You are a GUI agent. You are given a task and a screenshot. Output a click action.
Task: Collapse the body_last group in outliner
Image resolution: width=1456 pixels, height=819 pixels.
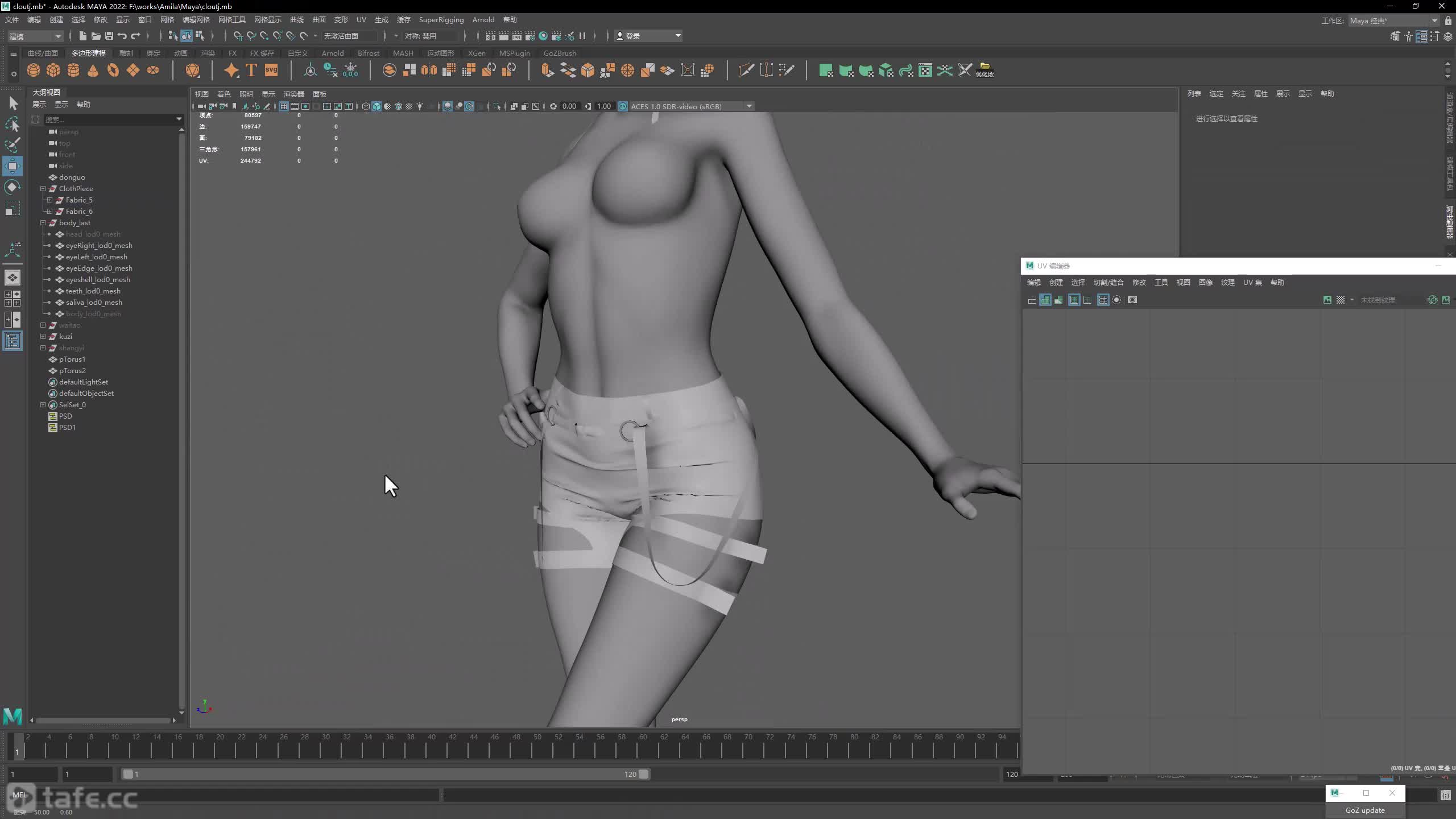43,222
